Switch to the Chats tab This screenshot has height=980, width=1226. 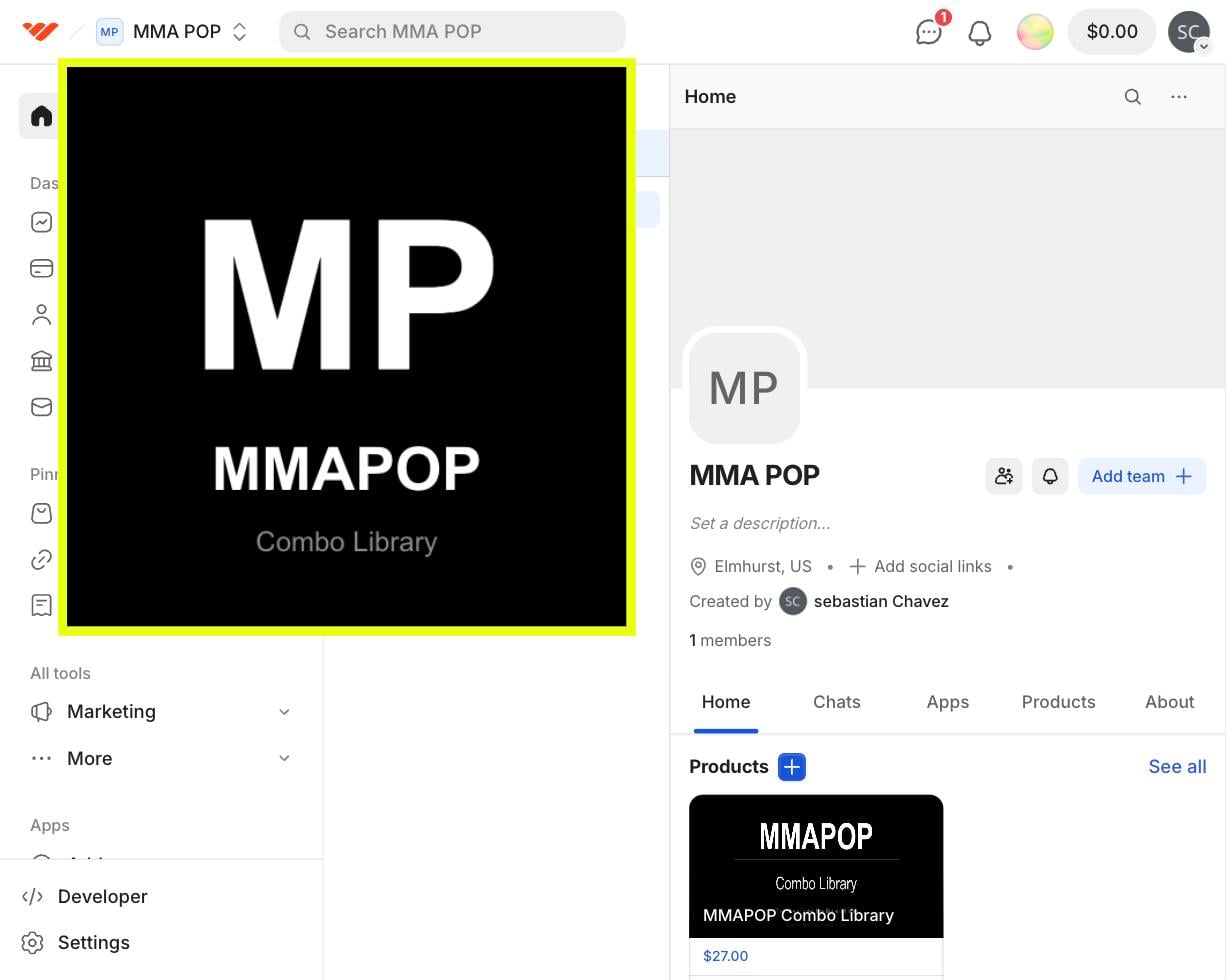coord(836,702)
